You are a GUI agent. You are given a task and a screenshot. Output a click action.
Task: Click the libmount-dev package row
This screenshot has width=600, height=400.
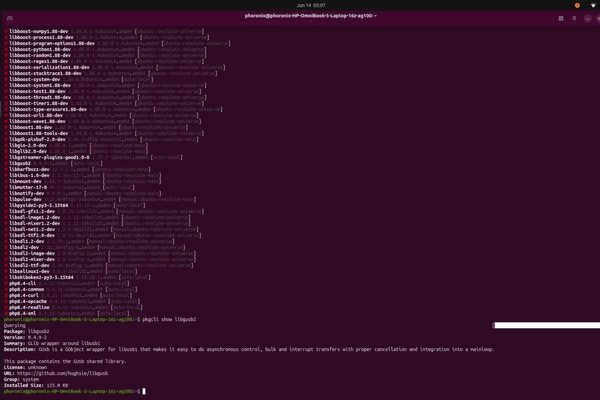click(85, 181)
